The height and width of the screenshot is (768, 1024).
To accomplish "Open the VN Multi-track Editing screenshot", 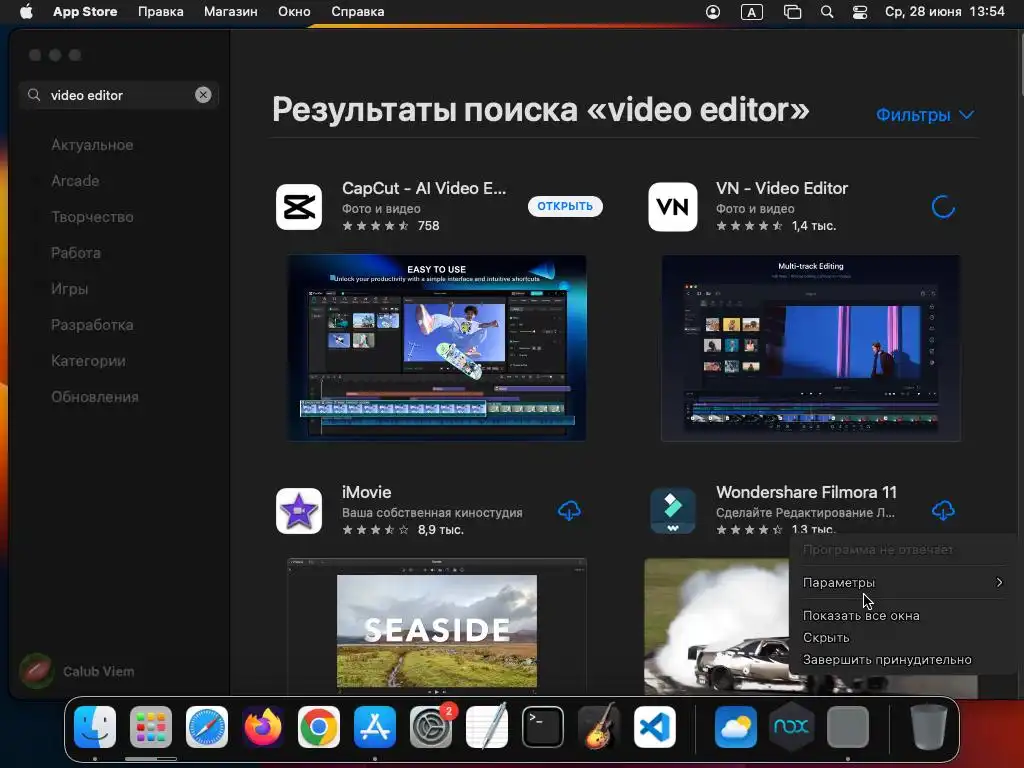I will point(810,348).
